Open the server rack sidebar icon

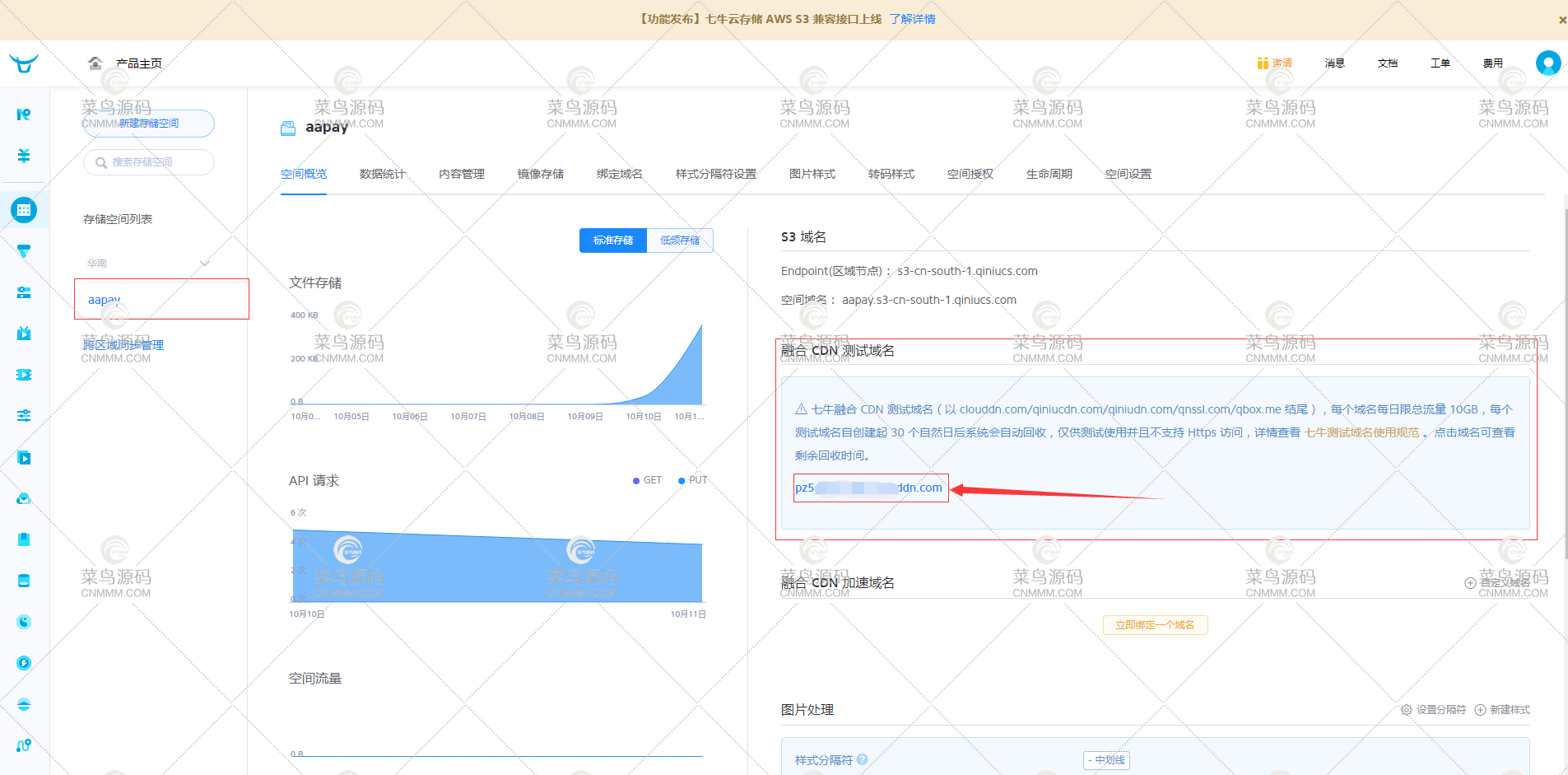click(x=24, y=292)
